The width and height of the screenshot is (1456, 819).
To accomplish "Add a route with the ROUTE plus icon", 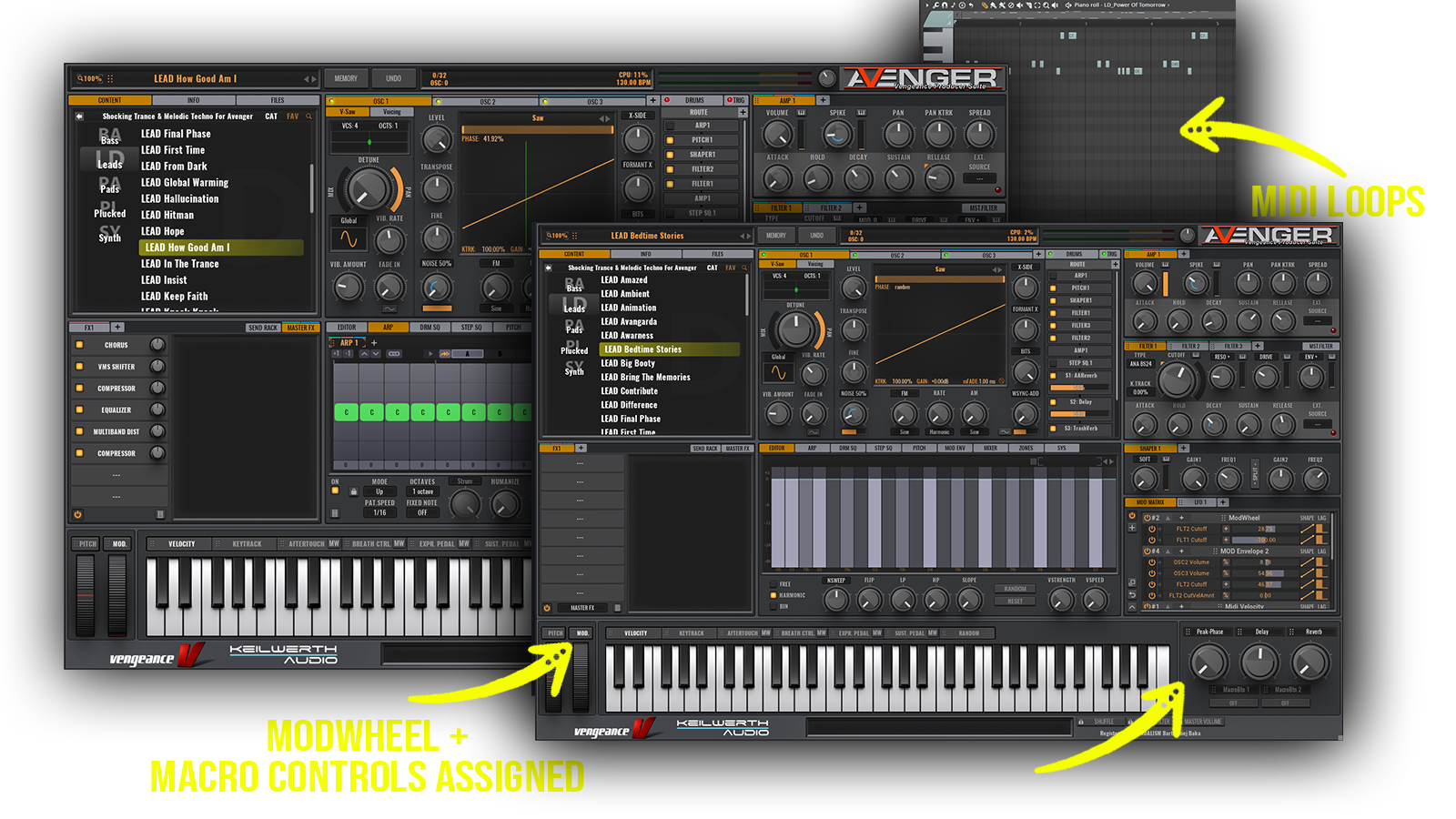I will coord(1116,264).
